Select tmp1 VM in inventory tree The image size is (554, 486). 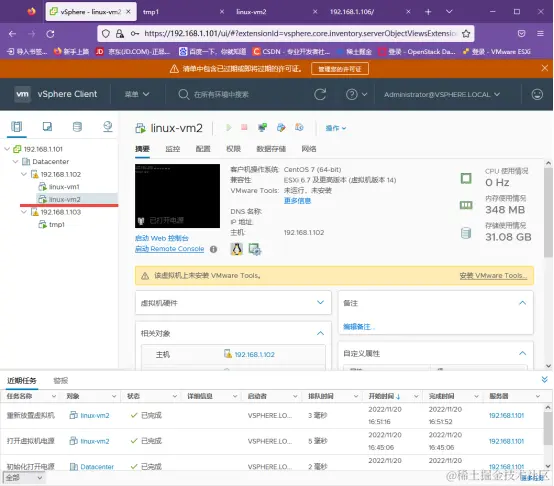(57, 224)
